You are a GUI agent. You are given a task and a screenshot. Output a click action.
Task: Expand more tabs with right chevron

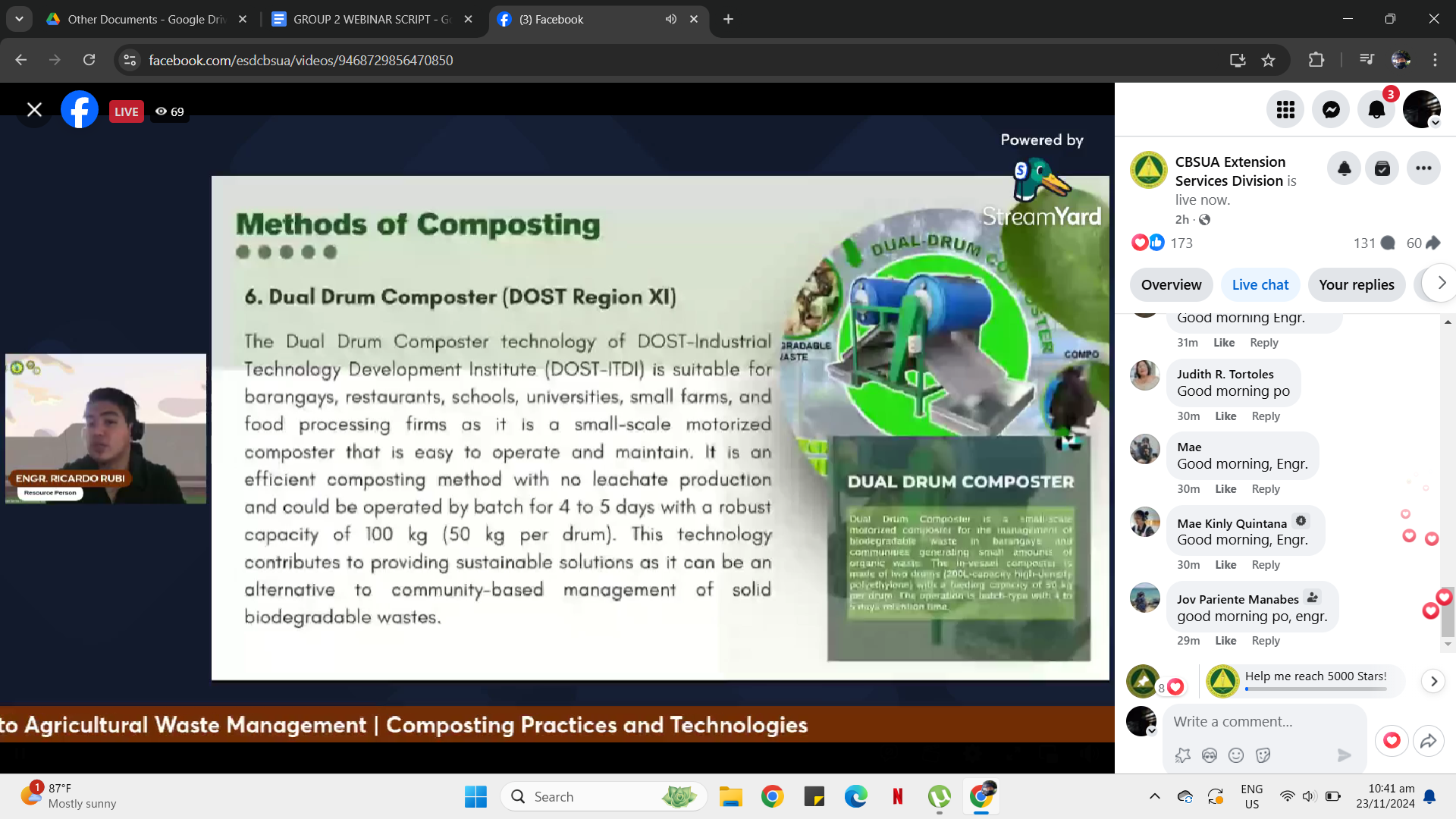[1441, 283]
